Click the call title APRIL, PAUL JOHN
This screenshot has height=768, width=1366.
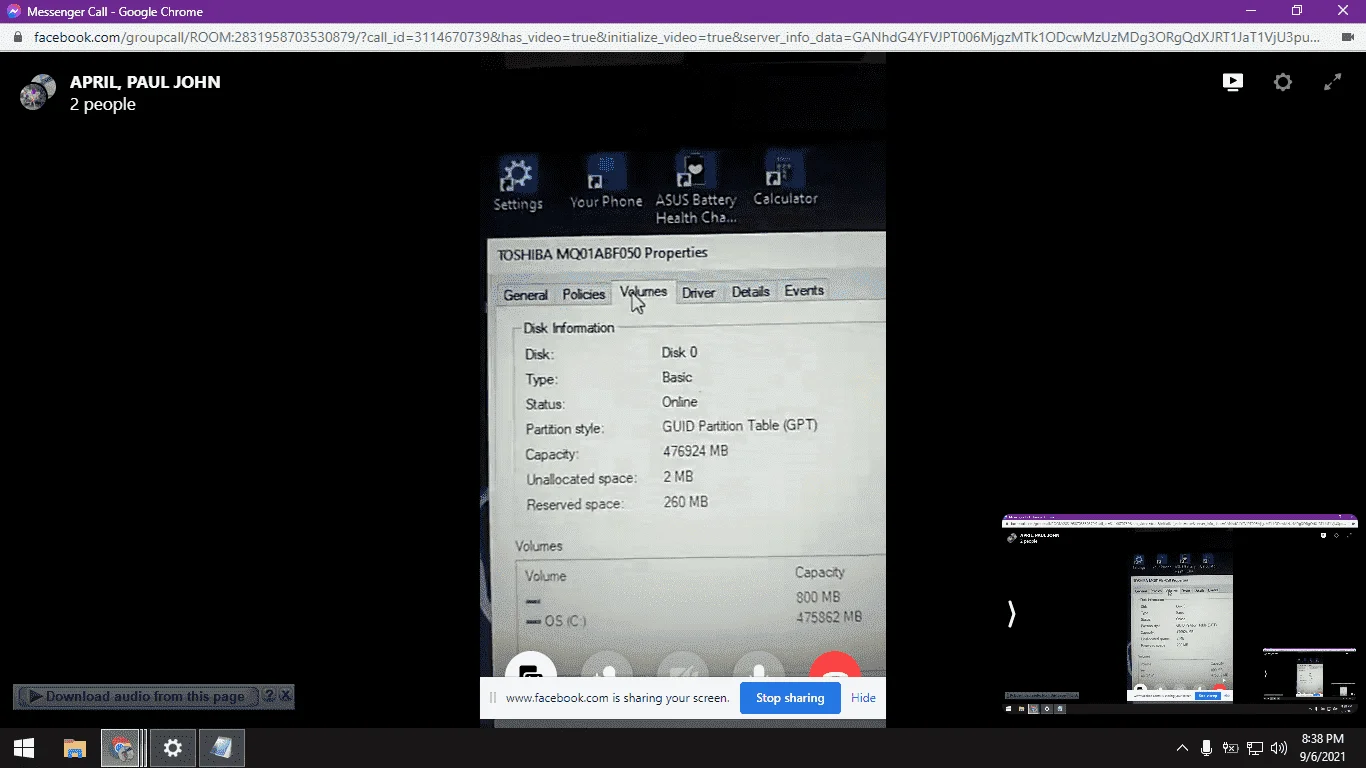145,82
